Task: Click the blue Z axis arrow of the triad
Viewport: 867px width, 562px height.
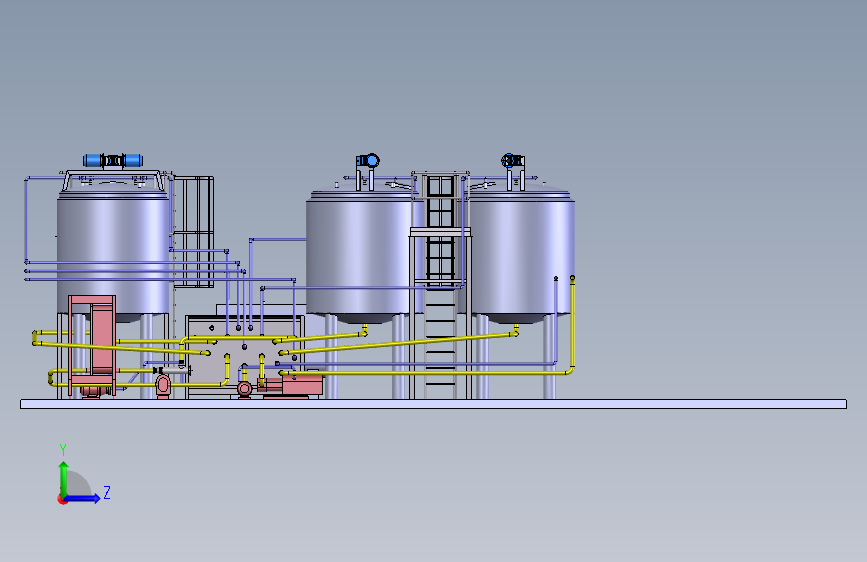Action: click(83, 498)
